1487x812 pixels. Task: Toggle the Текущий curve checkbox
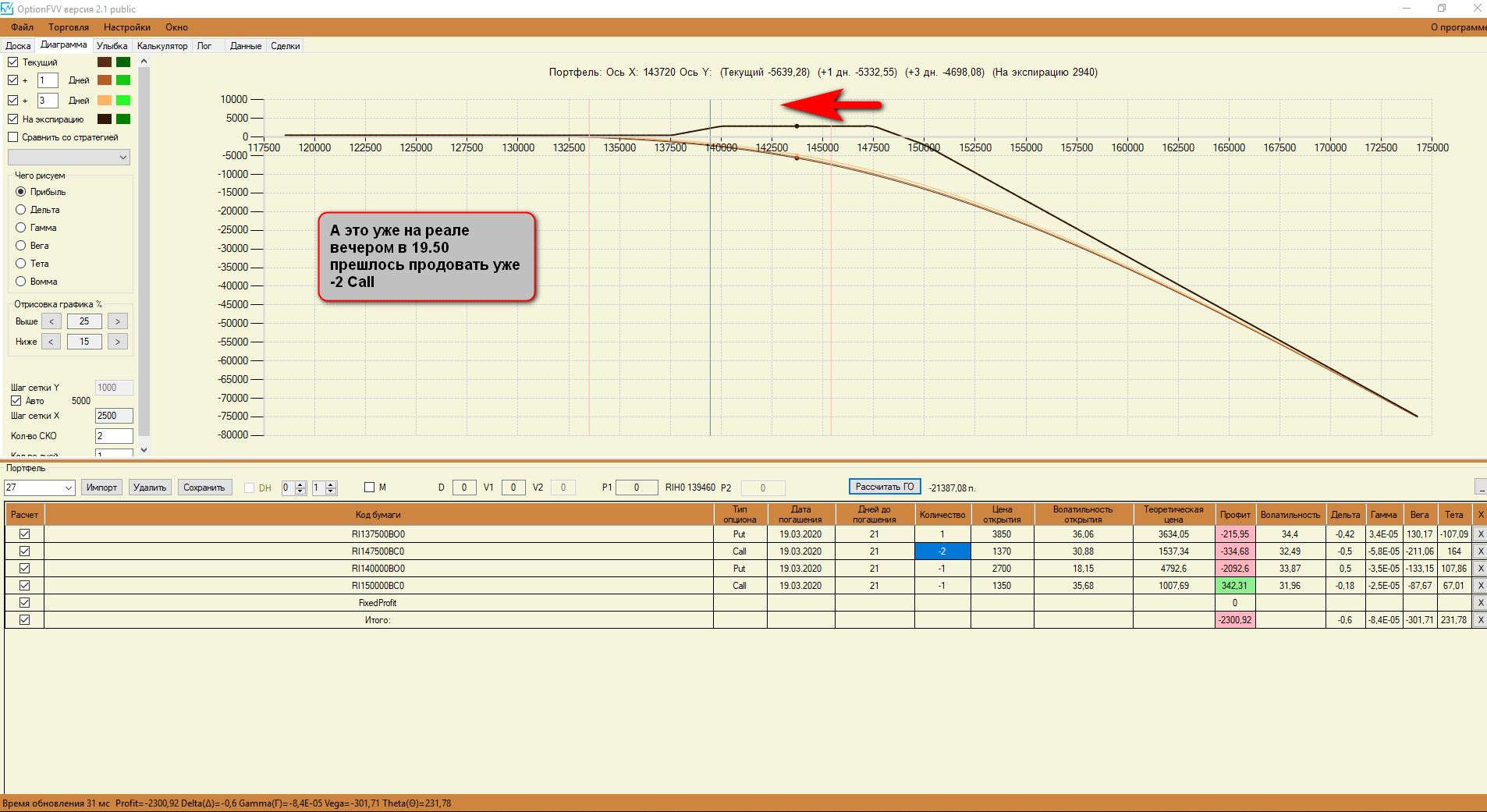tap(13, 62)
